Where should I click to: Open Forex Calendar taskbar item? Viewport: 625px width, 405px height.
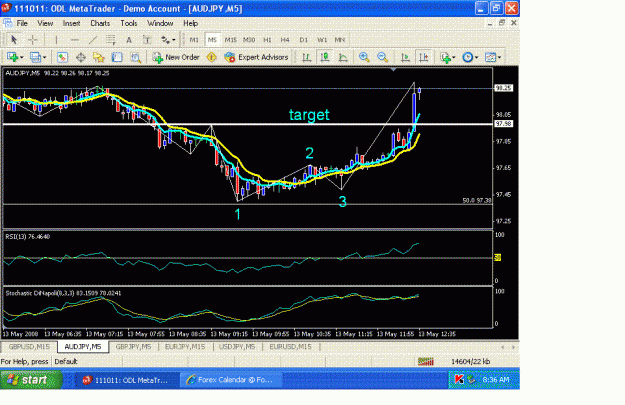pos(231,379)
